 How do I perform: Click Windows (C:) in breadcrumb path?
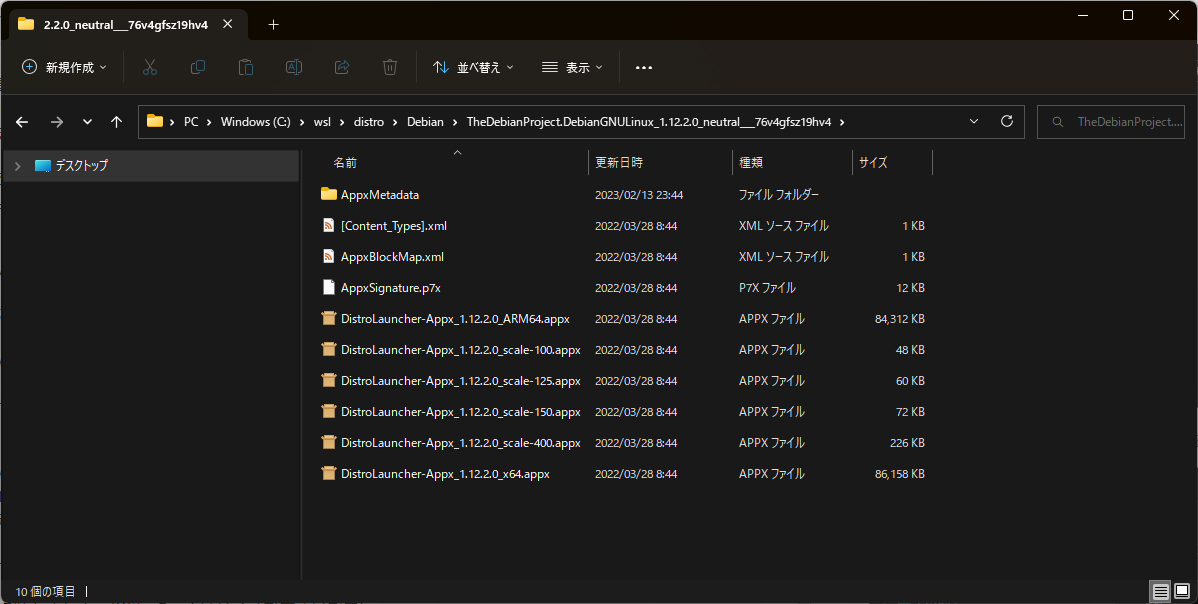click(x=255, y=121)
